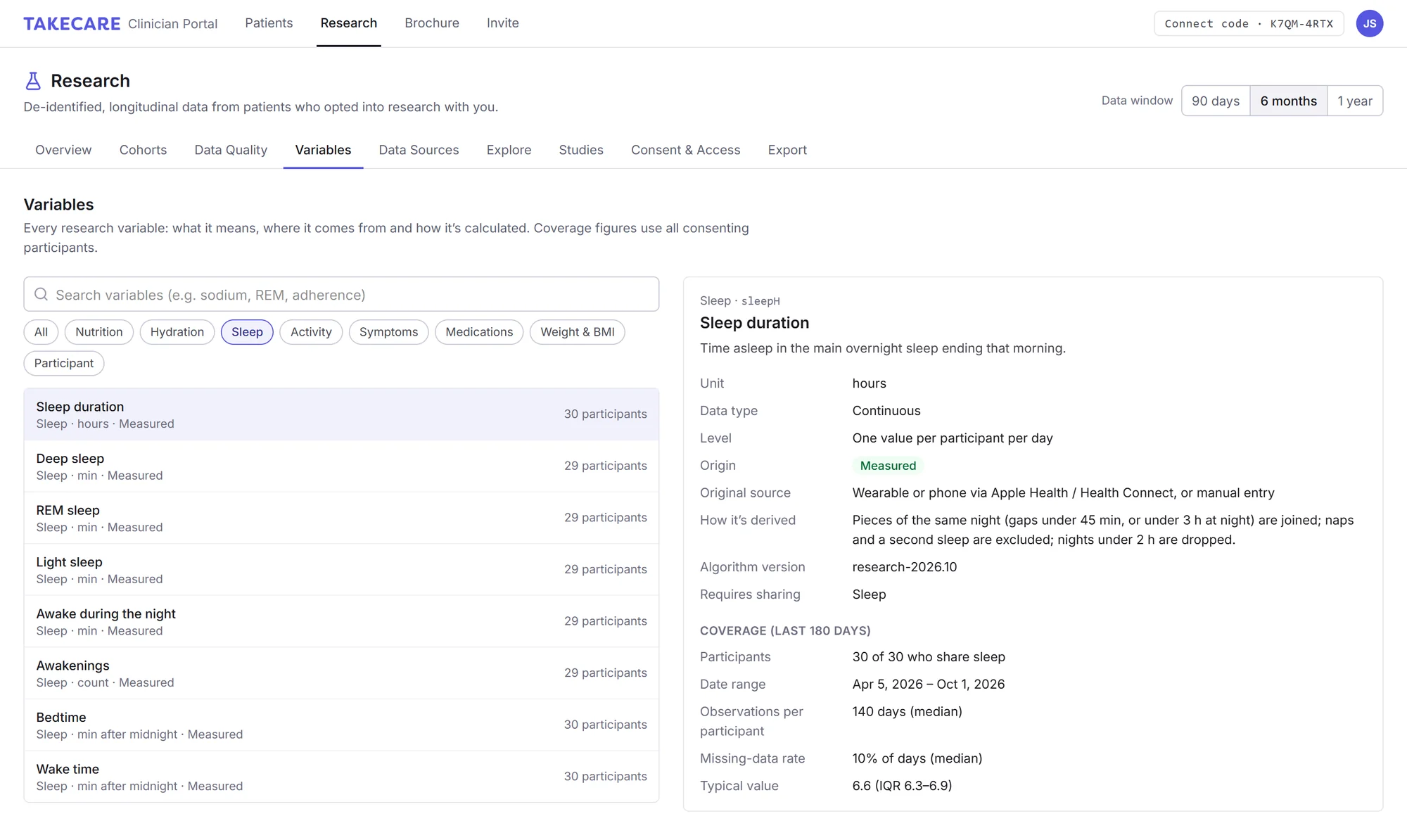Click the green Measured origin badge

888,466
